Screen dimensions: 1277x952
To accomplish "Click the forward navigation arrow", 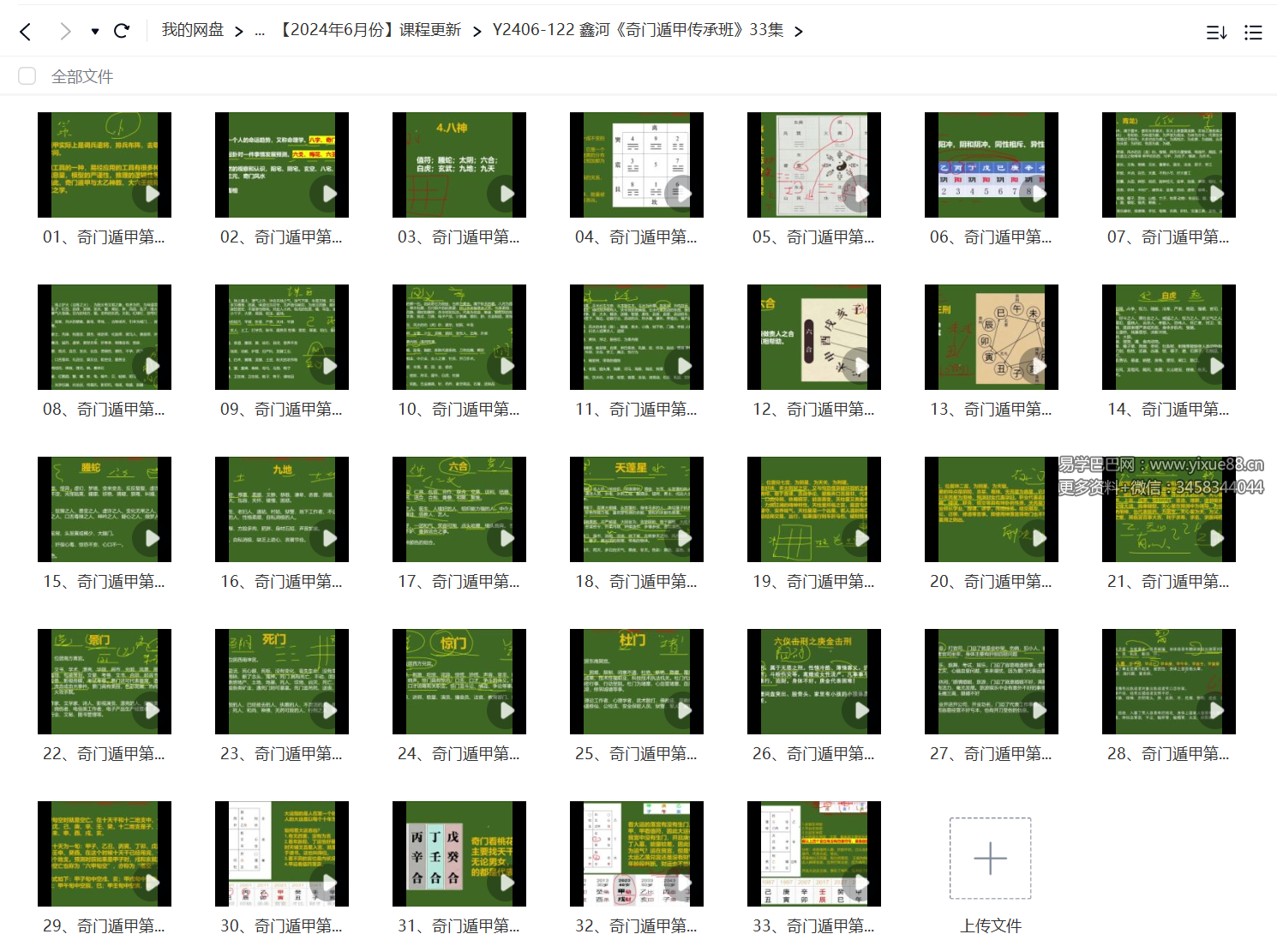I will click(x=65, y=32).
